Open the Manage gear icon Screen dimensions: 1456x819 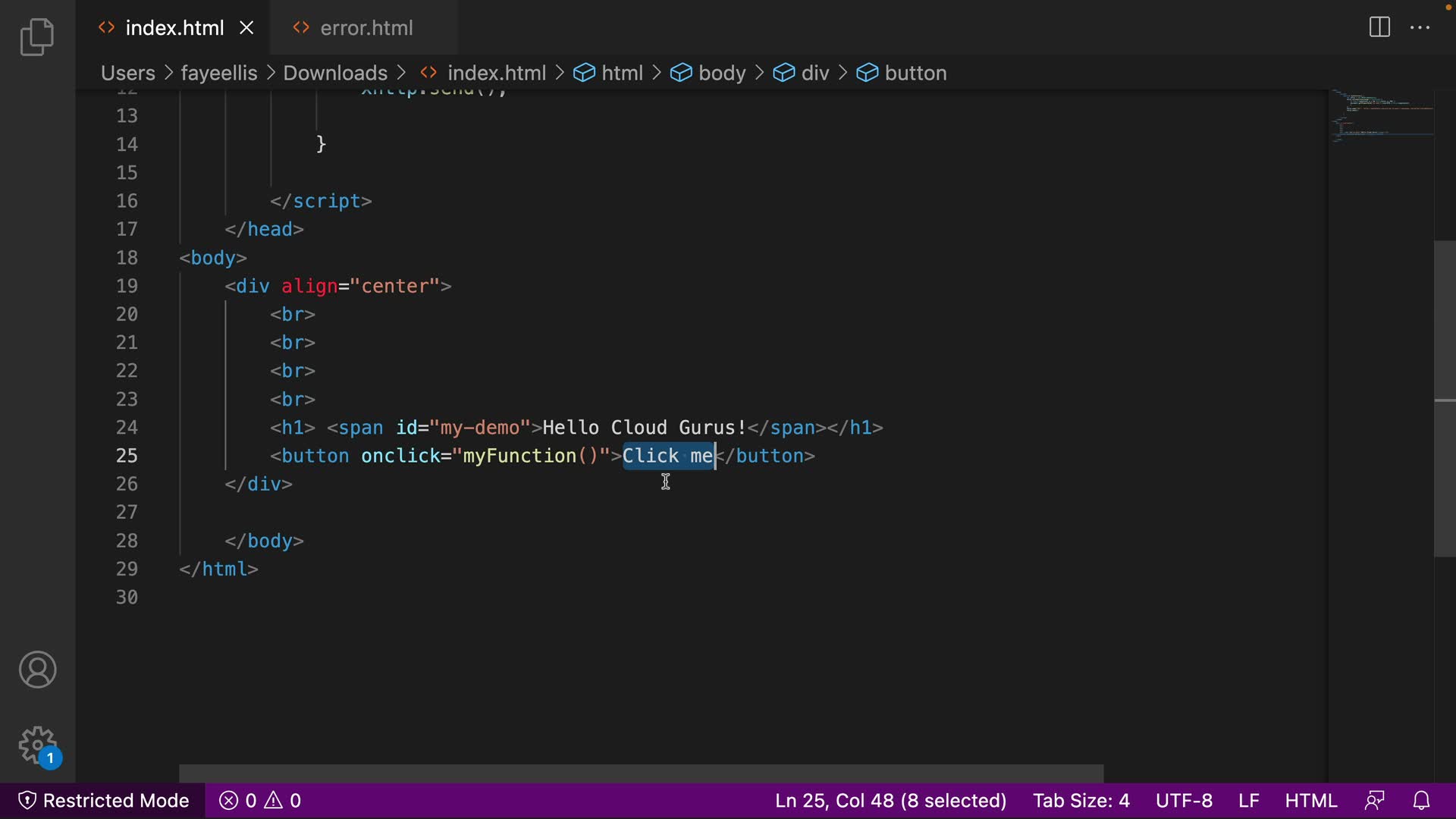point(37,745)
